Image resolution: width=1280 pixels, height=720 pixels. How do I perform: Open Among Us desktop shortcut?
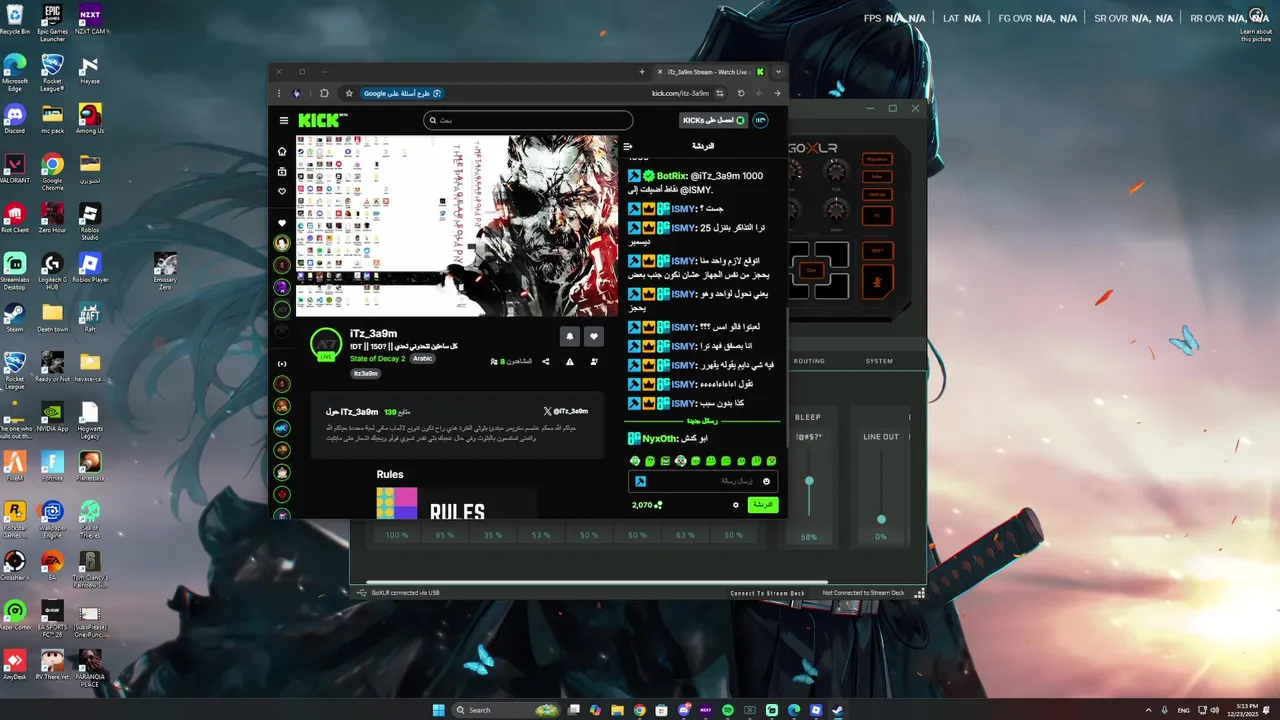pos(90,118)
